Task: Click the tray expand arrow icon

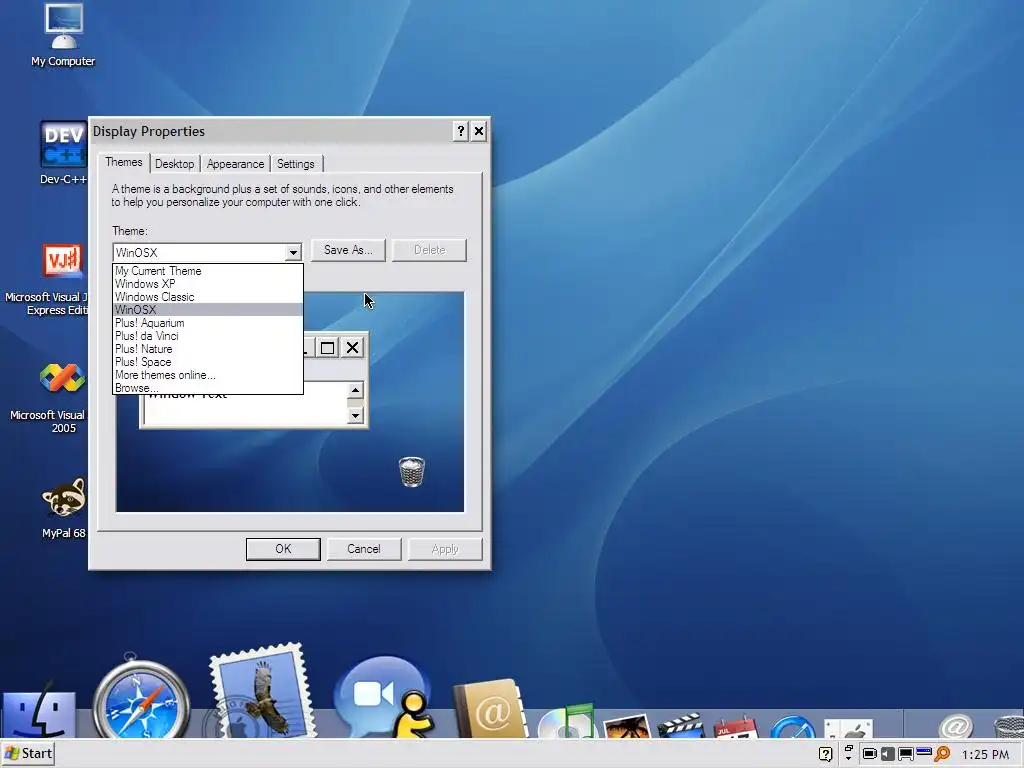Action: [848, 752]
